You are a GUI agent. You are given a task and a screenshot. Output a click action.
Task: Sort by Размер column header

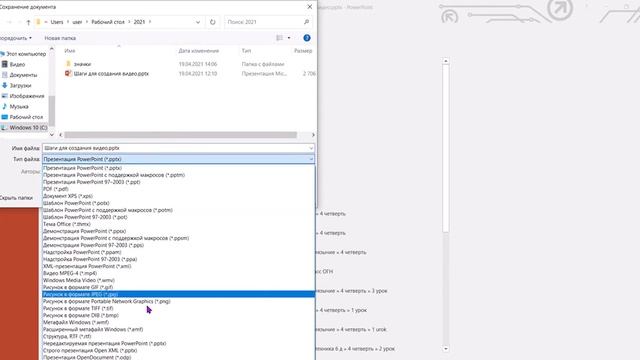(303, 51)
